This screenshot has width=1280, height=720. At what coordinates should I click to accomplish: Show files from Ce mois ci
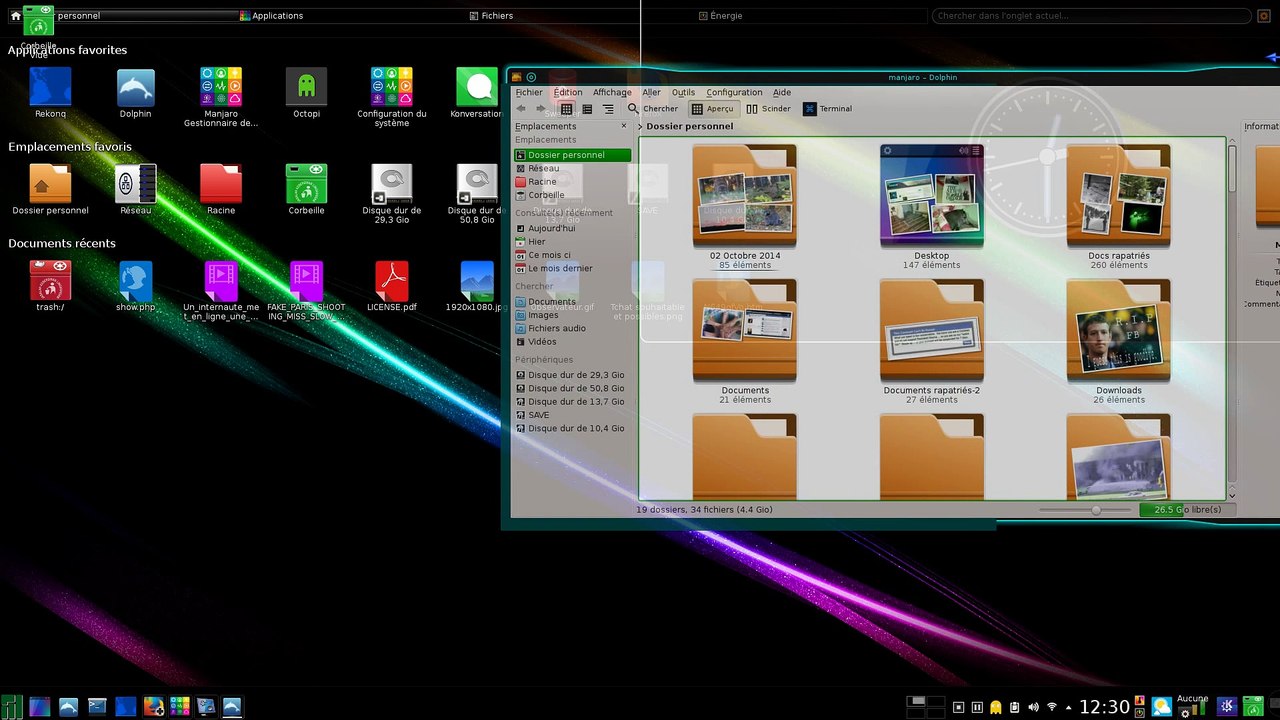click(573, 255)
